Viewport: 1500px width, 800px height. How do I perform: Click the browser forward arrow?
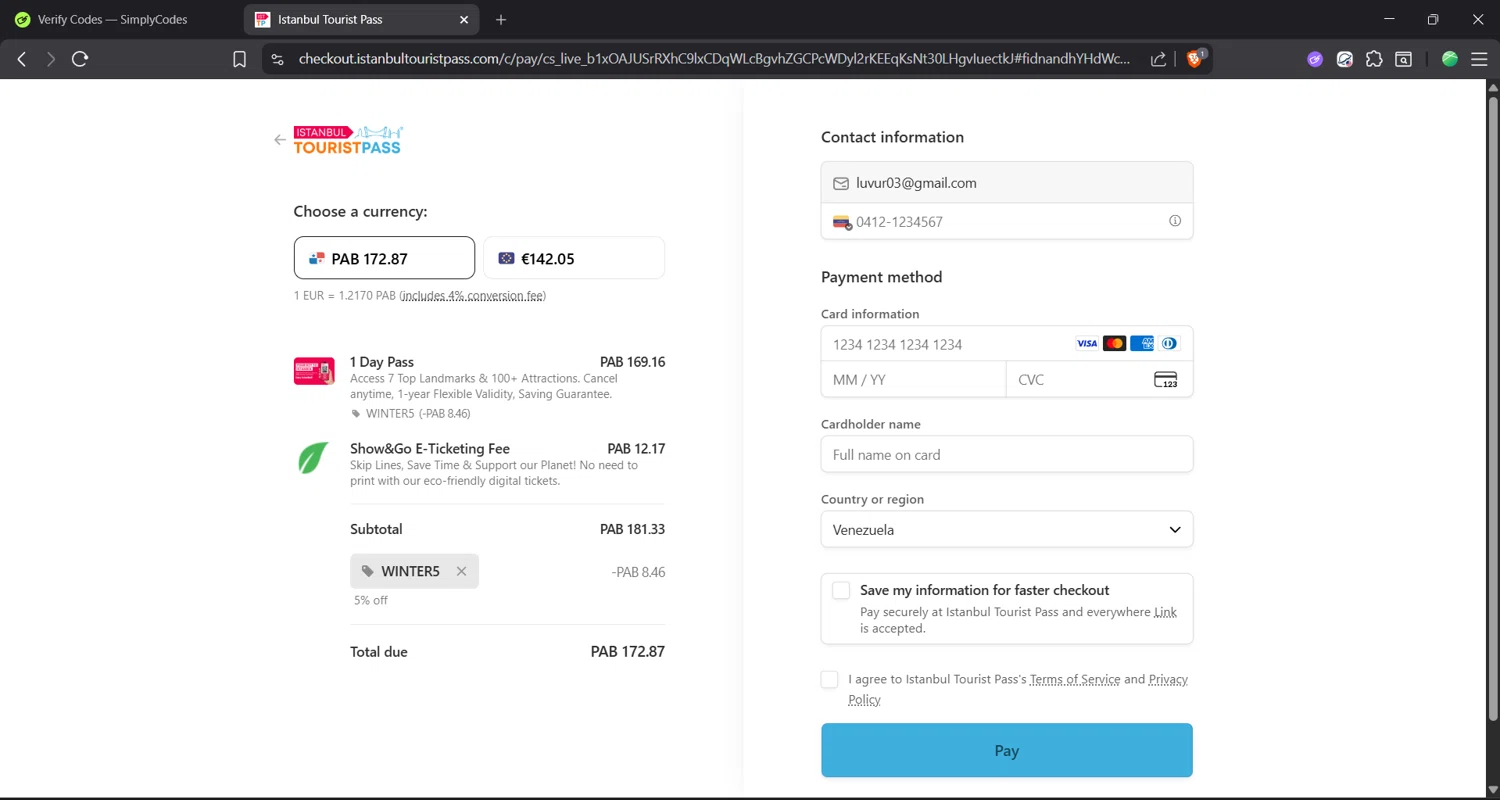(x=51, y=59)
